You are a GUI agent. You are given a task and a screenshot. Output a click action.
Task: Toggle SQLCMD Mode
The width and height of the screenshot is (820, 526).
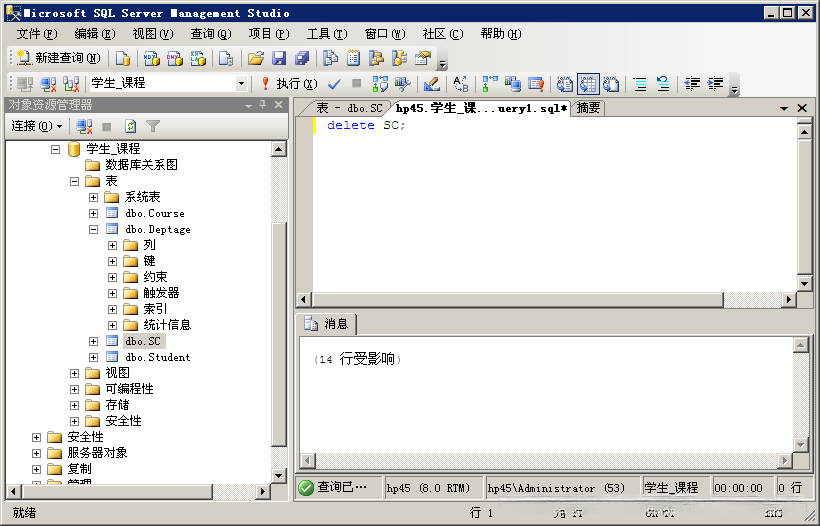point(536,84)
